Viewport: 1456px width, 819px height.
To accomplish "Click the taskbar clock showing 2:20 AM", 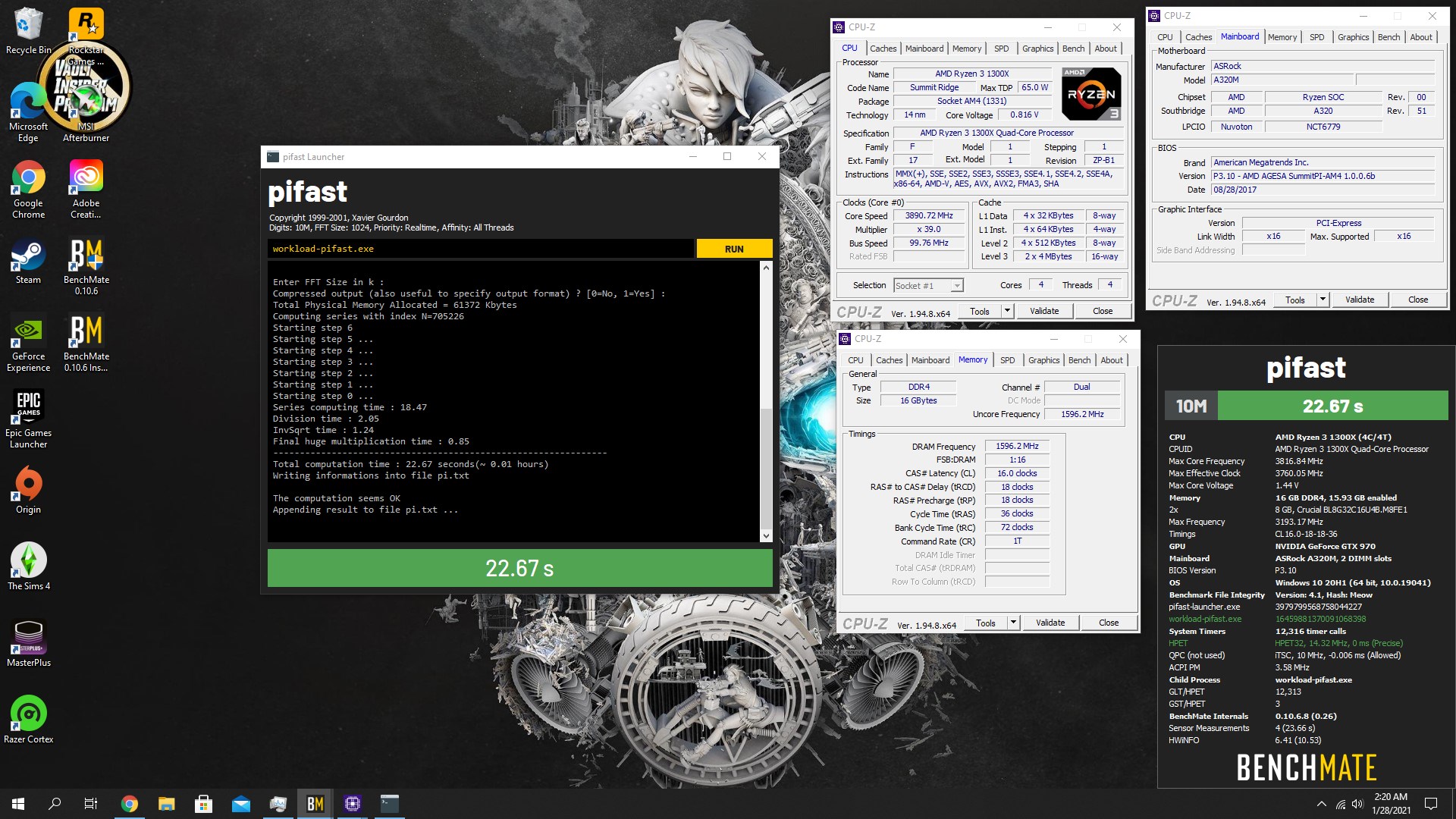I will [1391, 804].
